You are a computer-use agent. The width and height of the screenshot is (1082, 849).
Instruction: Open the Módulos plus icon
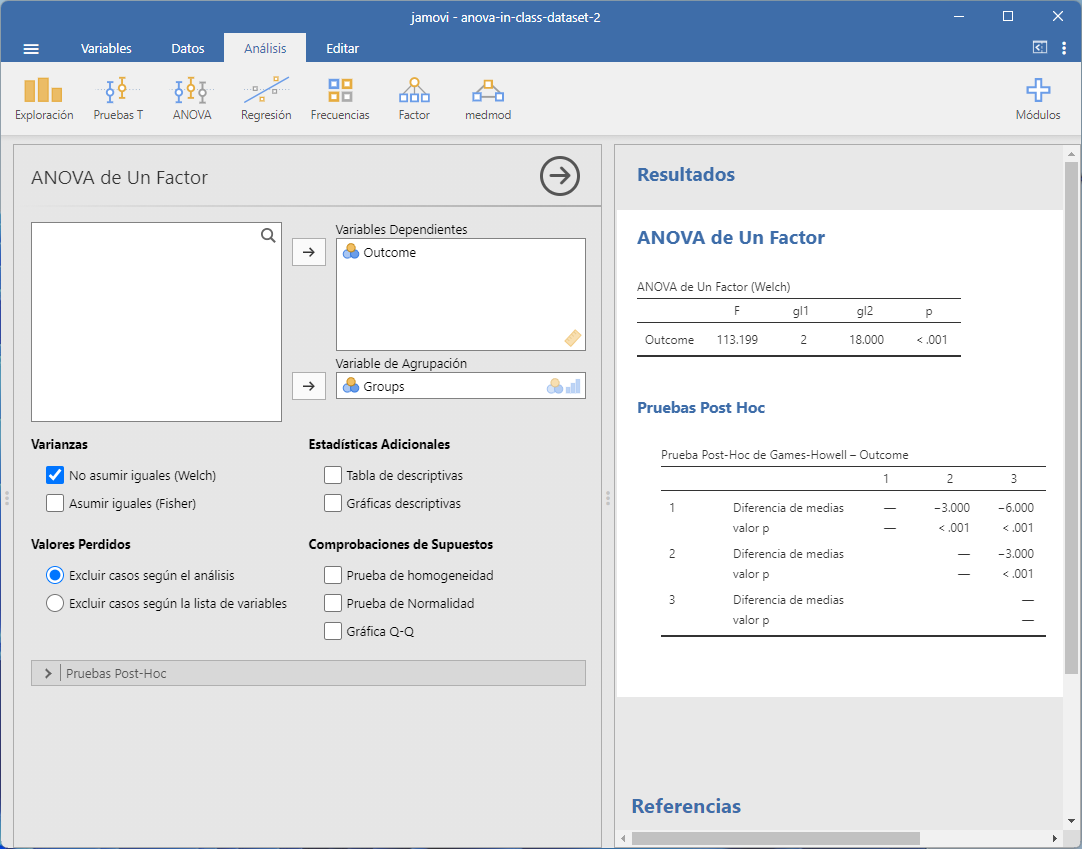point(1038,99)
